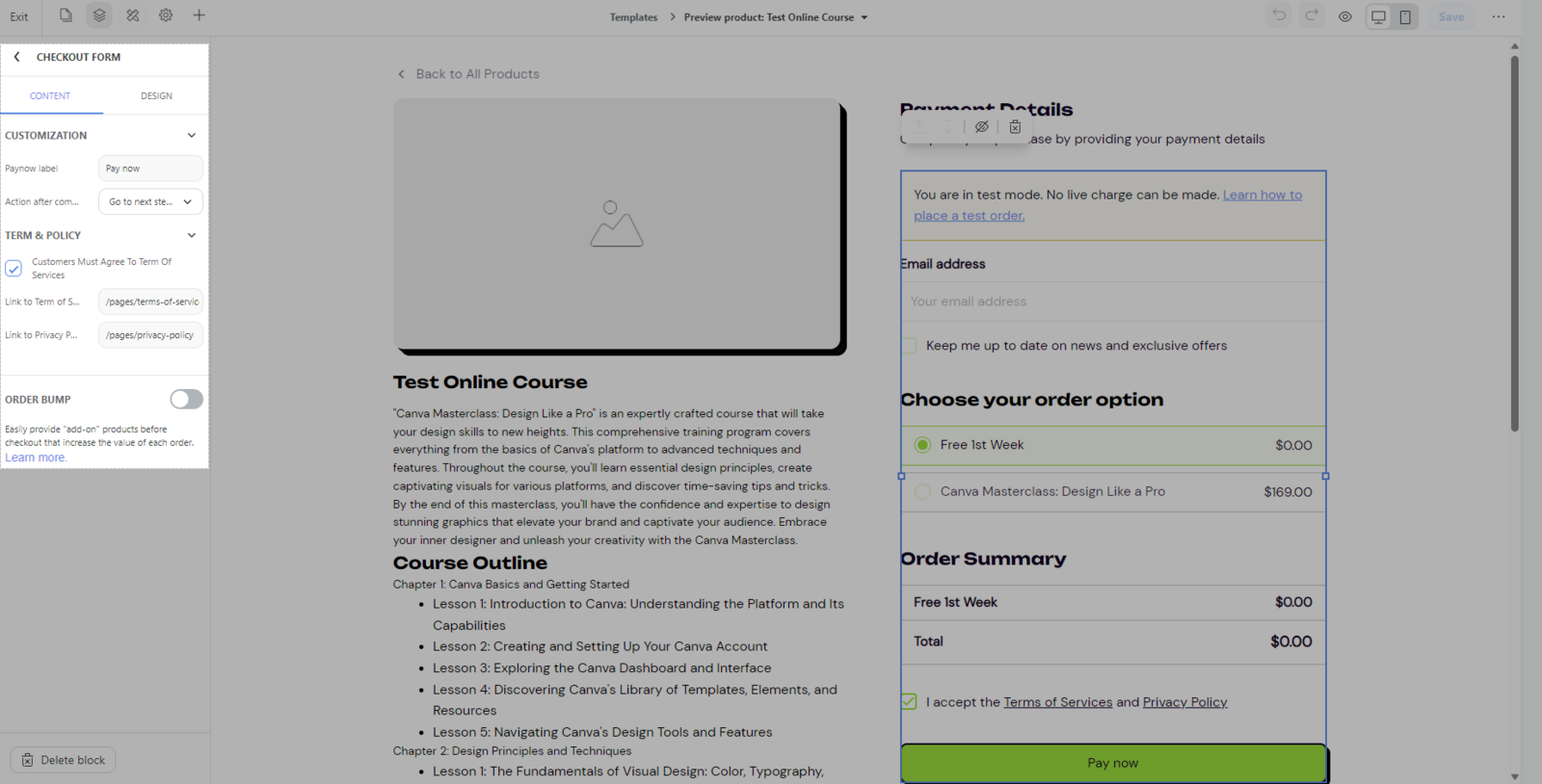Open Learn more link under Order Bump

[x=36, y=457]
